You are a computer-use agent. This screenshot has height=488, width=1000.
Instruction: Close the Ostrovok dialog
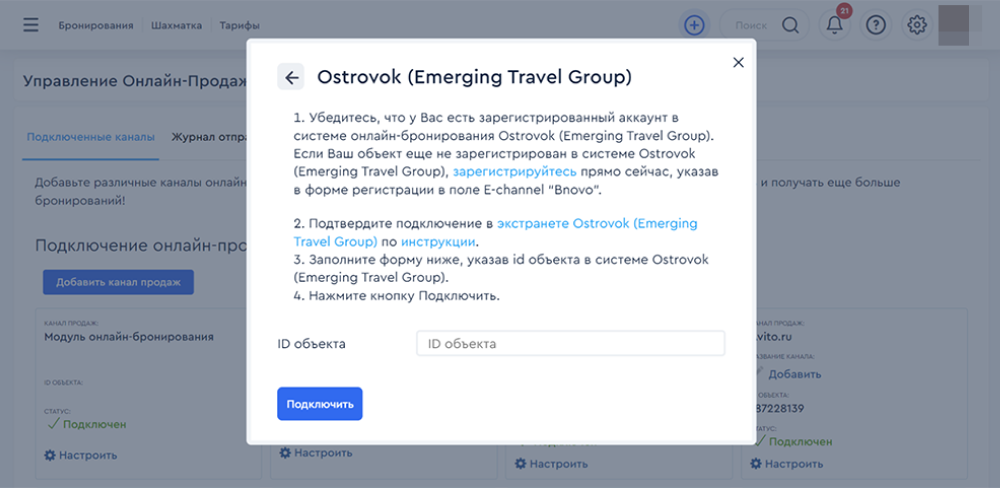click(x=738, y=62)
